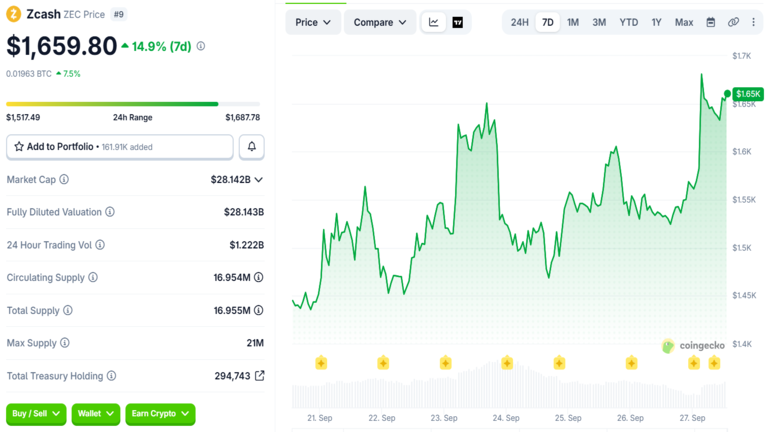Screen dimensions: 768x432
Task: Click info icon next to Total Supply label
Action: point(68,310)
